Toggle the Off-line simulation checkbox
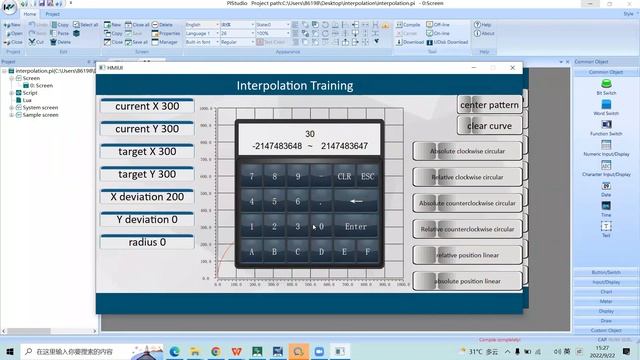The height and width of the screenshot is (360, 640). pyautogui.click(x=438, y=24)
